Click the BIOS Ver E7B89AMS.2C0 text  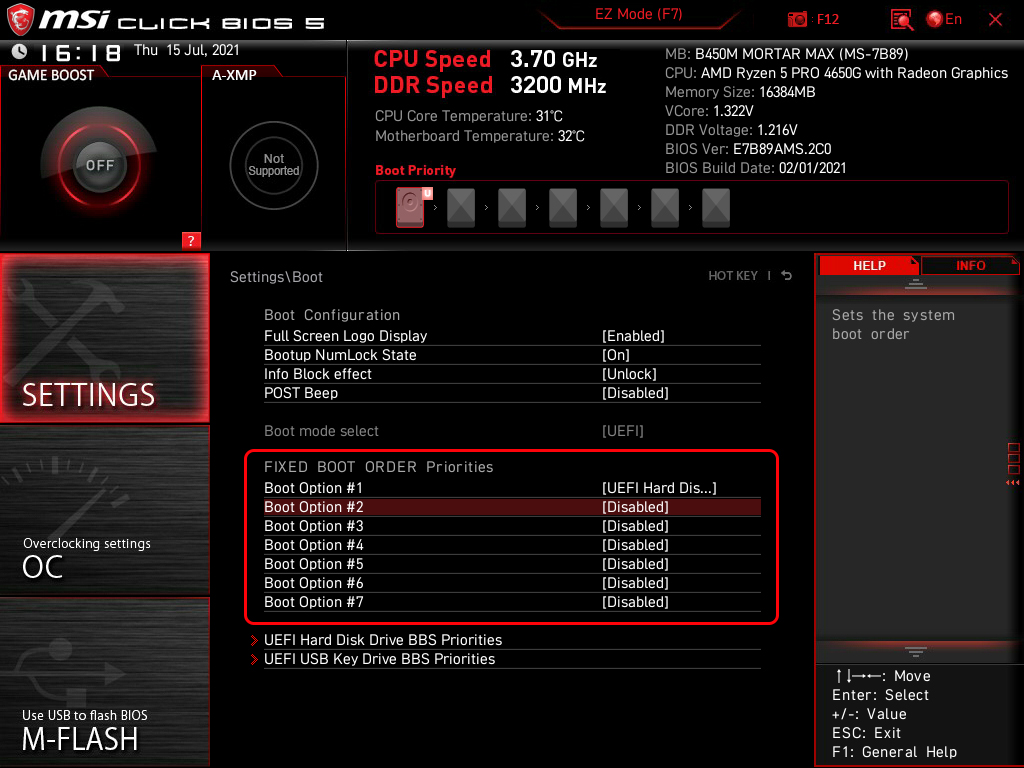pyautogui.click(x=748, y=149)
